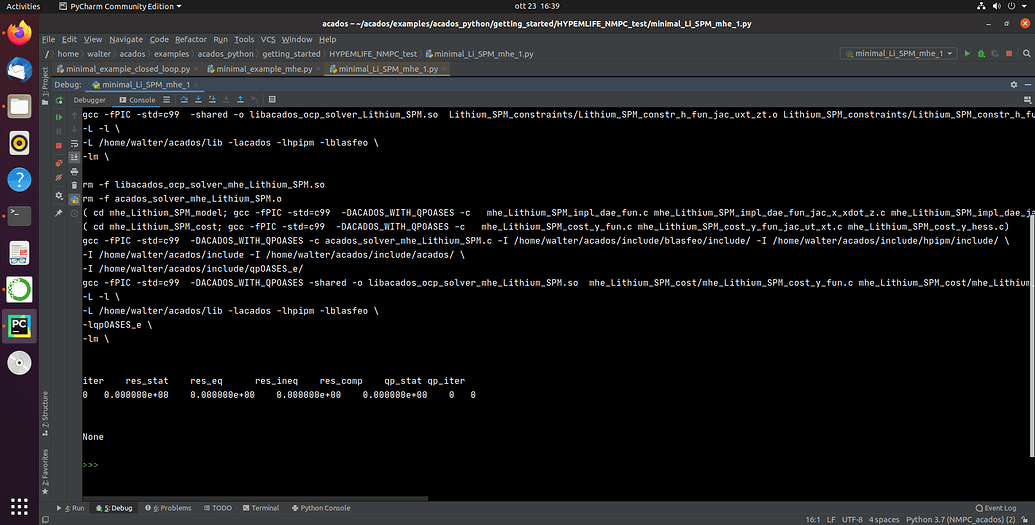The height and width of the screenshot is (525, 1035).
Task: Open the Refactor menu
Action: [x=191, y=40]
